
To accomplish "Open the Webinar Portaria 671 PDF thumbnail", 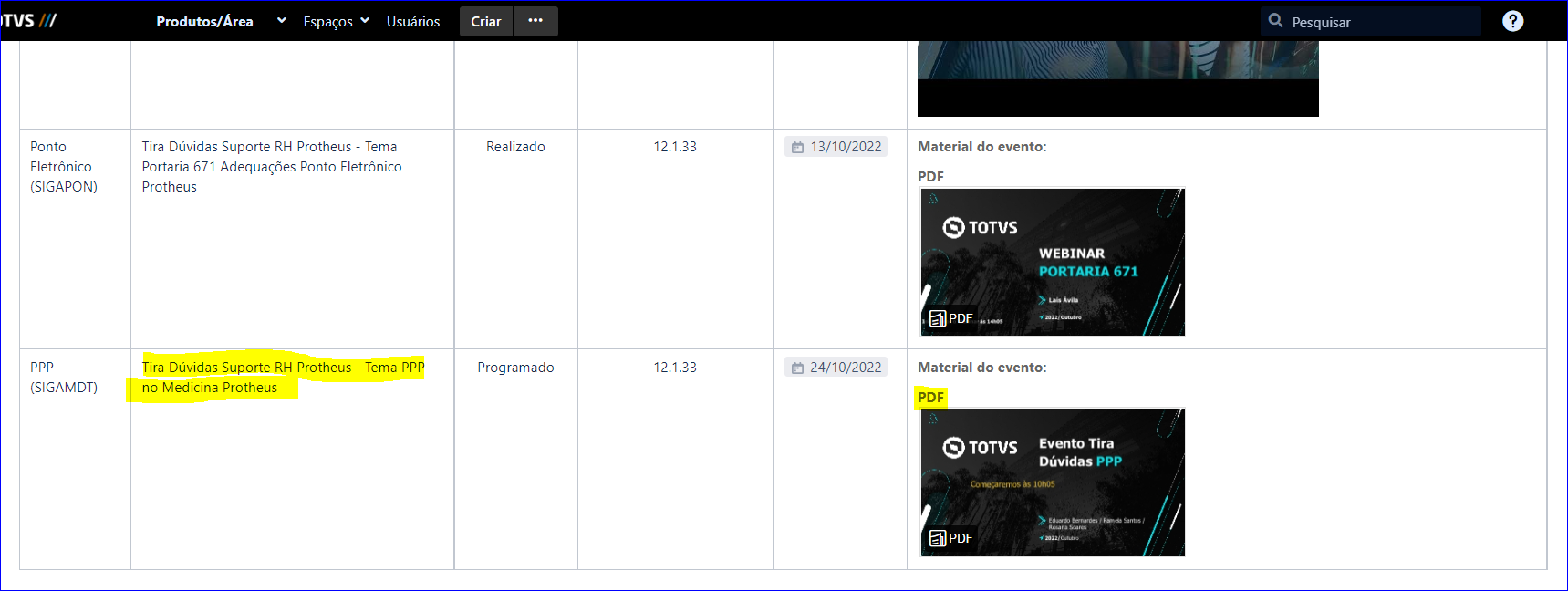I will point(1053,262).
